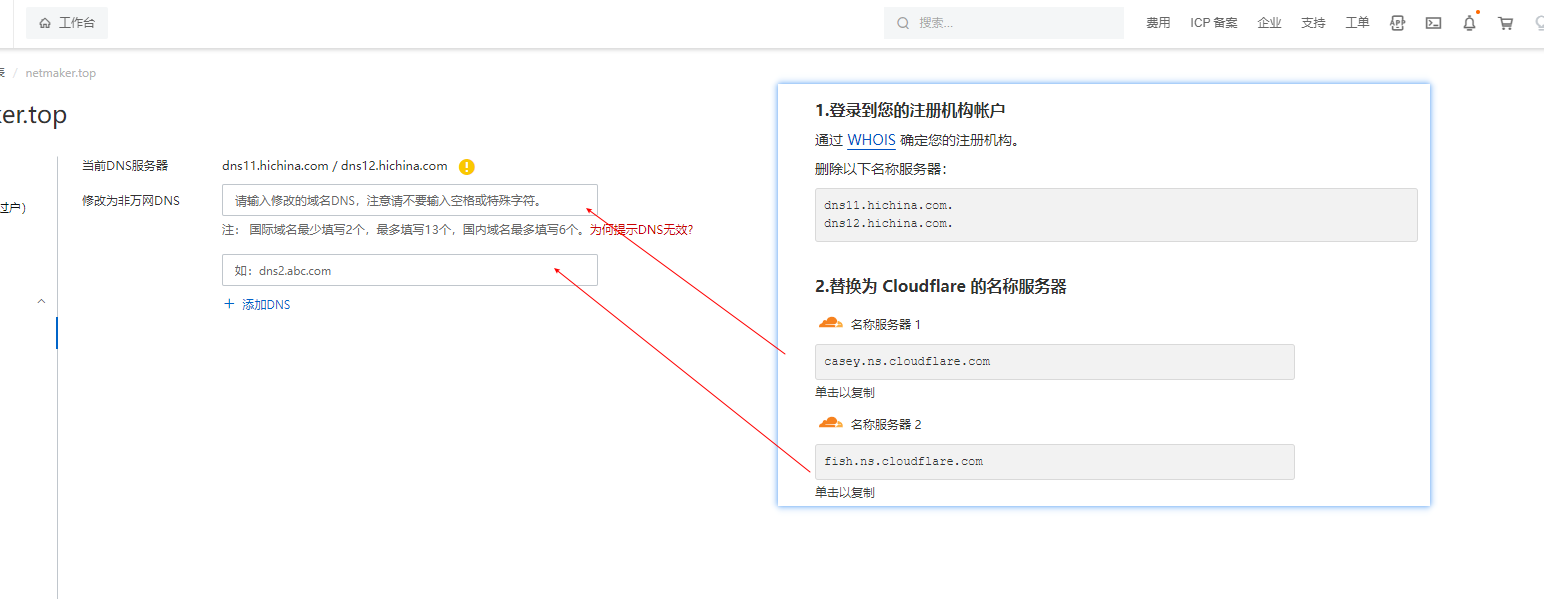Open the 工作台 workbench home button

pyautogui.click(x=67, y=22)
